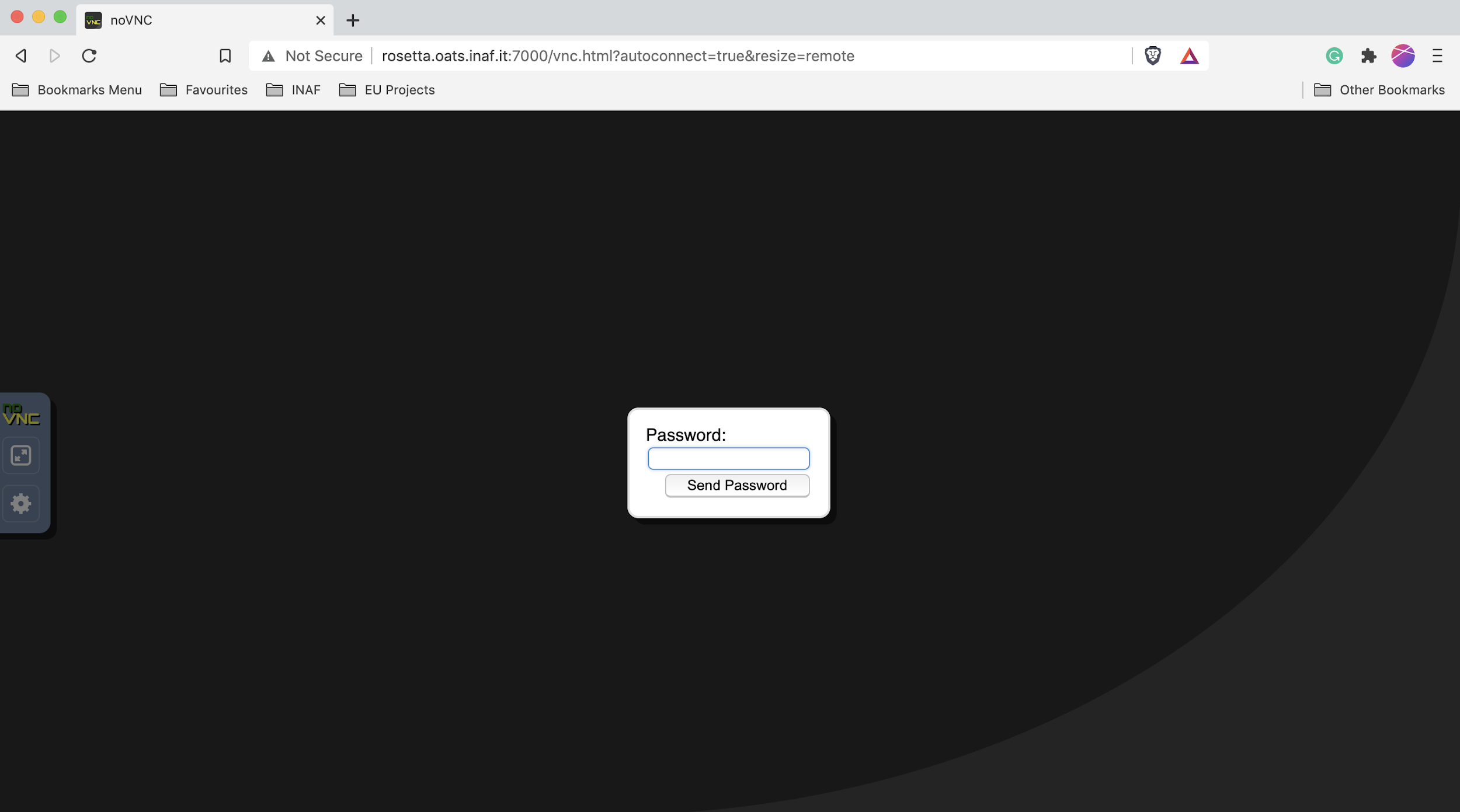Click the Brave Rewards triangle icon

1189,56
